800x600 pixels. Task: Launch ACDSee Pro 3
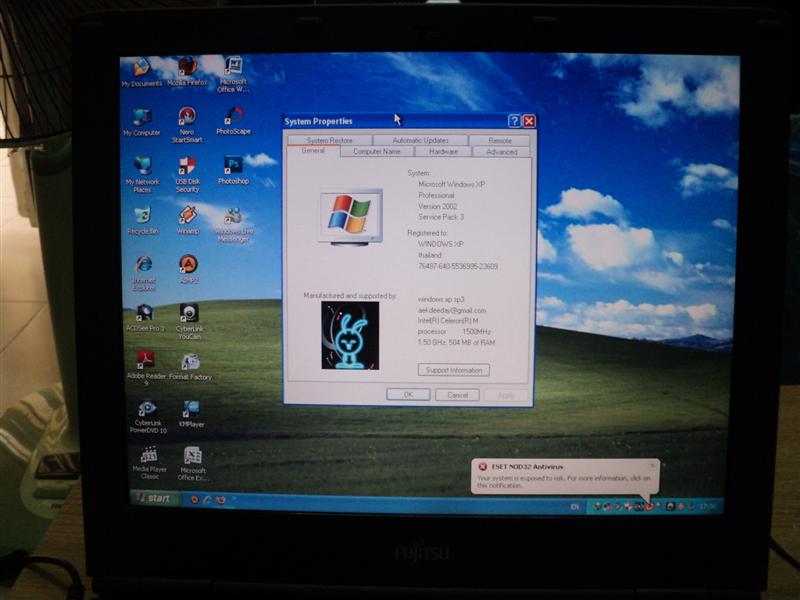tap(145, 317)
